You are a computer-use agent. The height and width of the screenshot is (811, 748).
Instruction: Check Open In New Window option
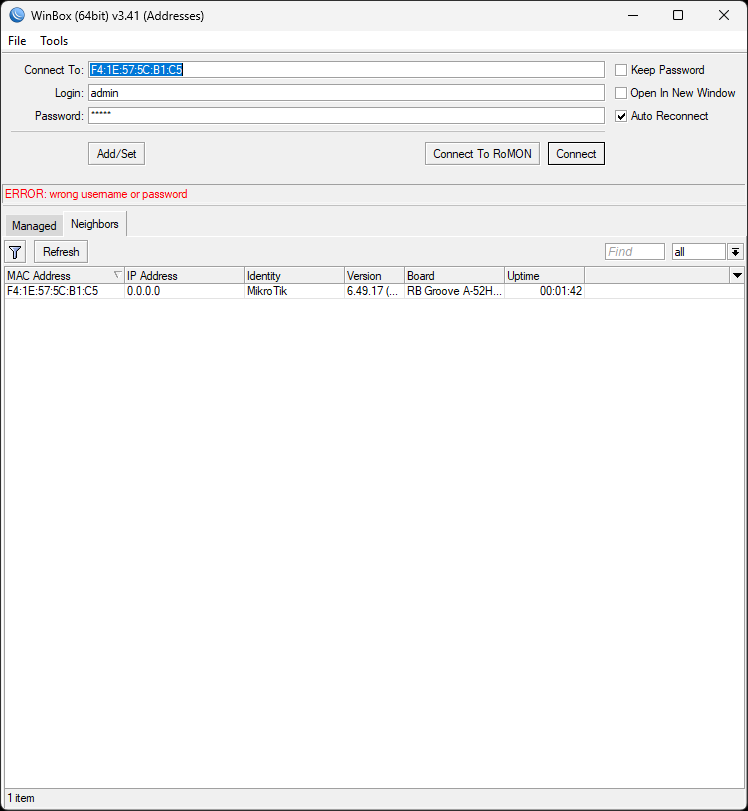point(621,93)
